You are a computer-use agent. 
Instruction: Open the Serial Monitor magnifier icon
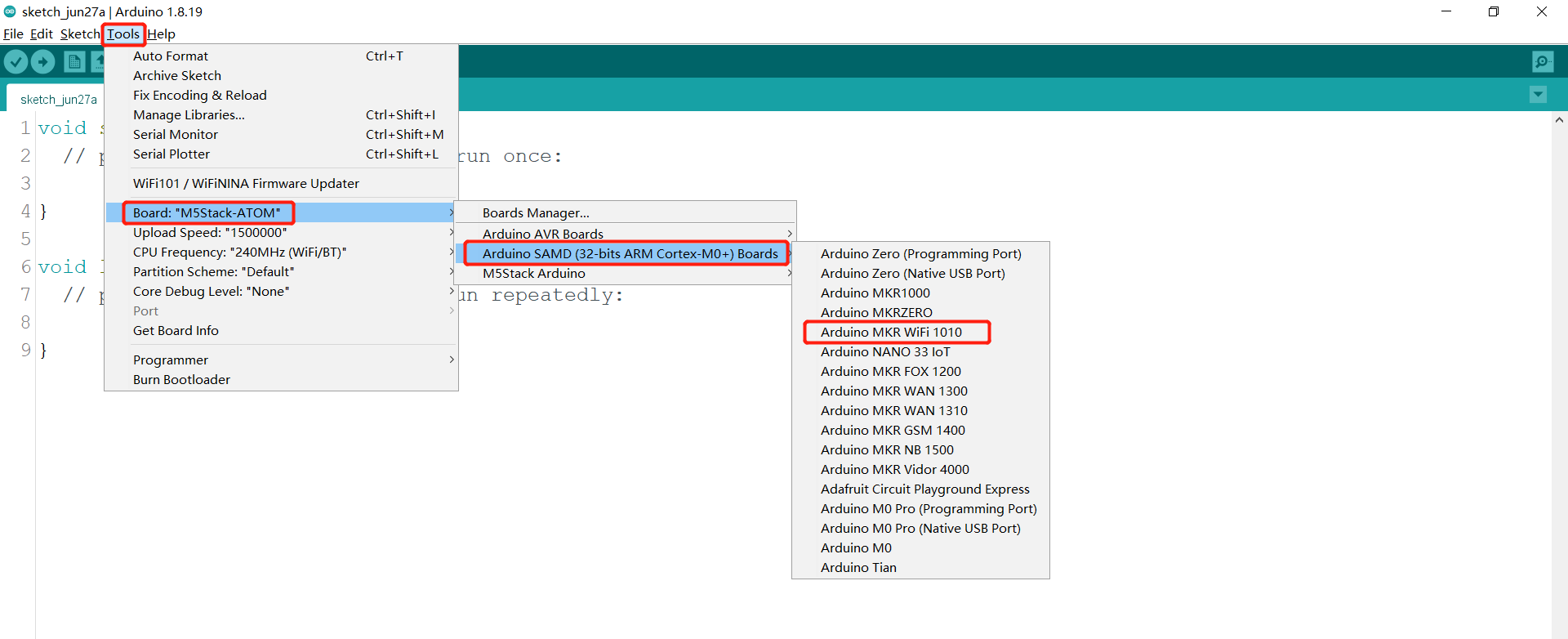(x=1543, y=61)
